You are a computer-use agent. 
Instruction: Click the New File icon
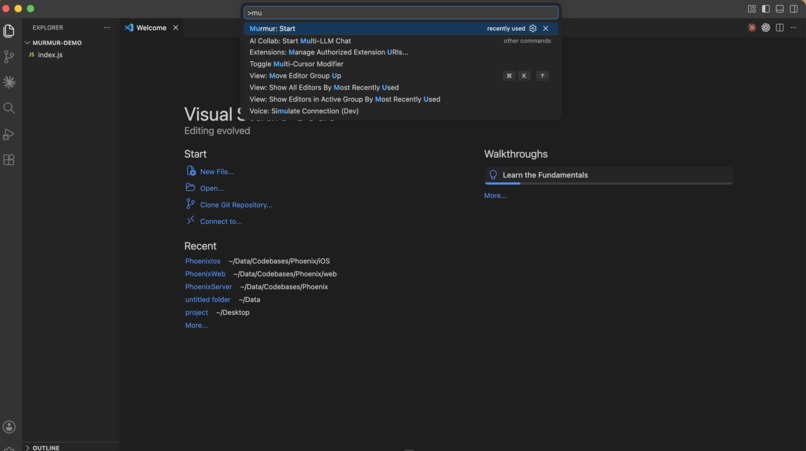pyautogui.click(x=191, y=171)
